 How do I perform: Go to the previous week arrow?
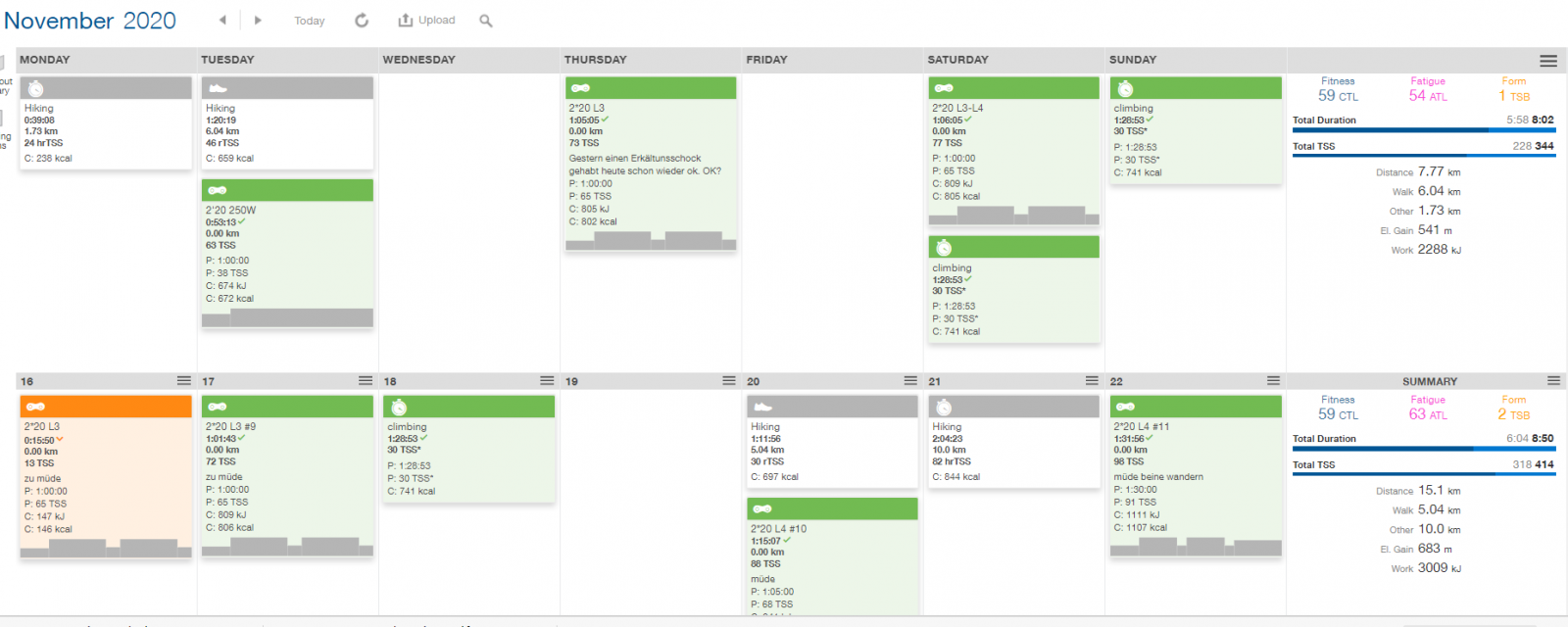coord(222,20)
